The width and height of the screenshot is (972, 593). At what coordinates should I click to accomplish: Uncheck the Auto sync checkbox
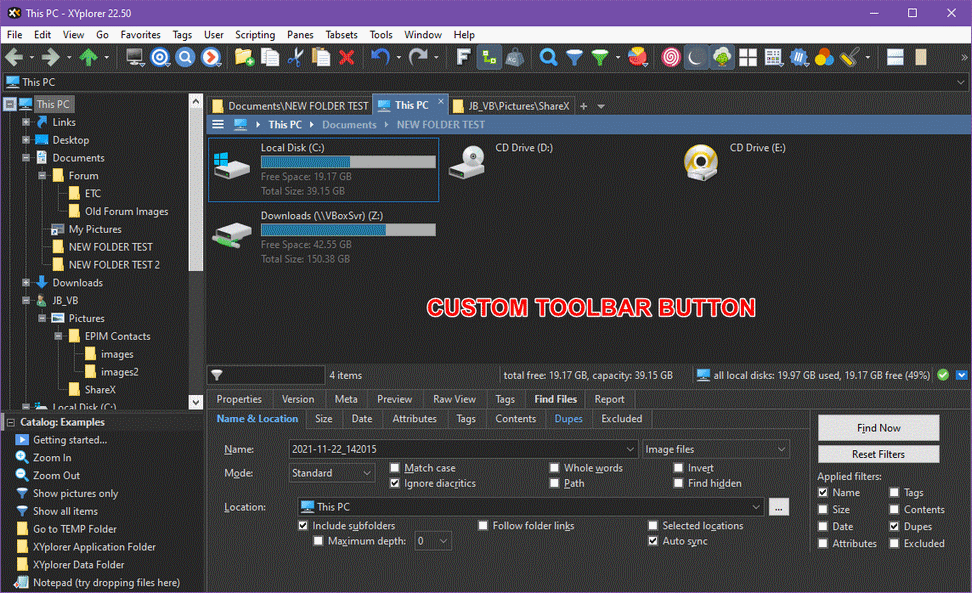point(653,541)
